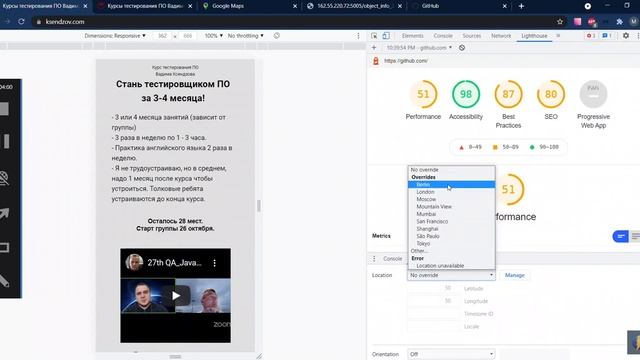
Task: Bookmark this page with the star icon
Action: 560,22
